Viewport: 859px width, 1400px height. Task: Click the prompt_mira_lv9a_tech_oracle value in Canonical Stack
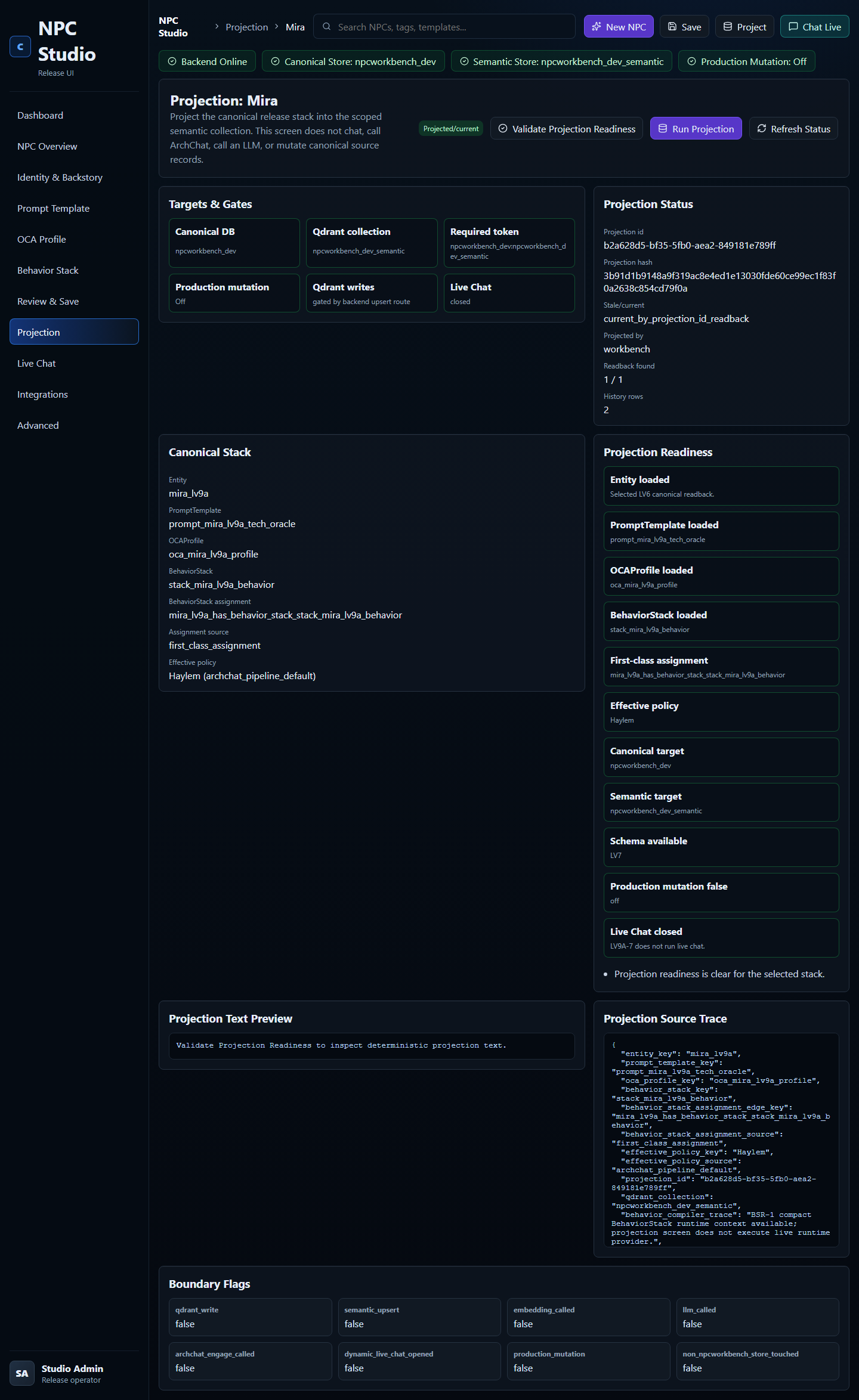[x=232, y=524]
